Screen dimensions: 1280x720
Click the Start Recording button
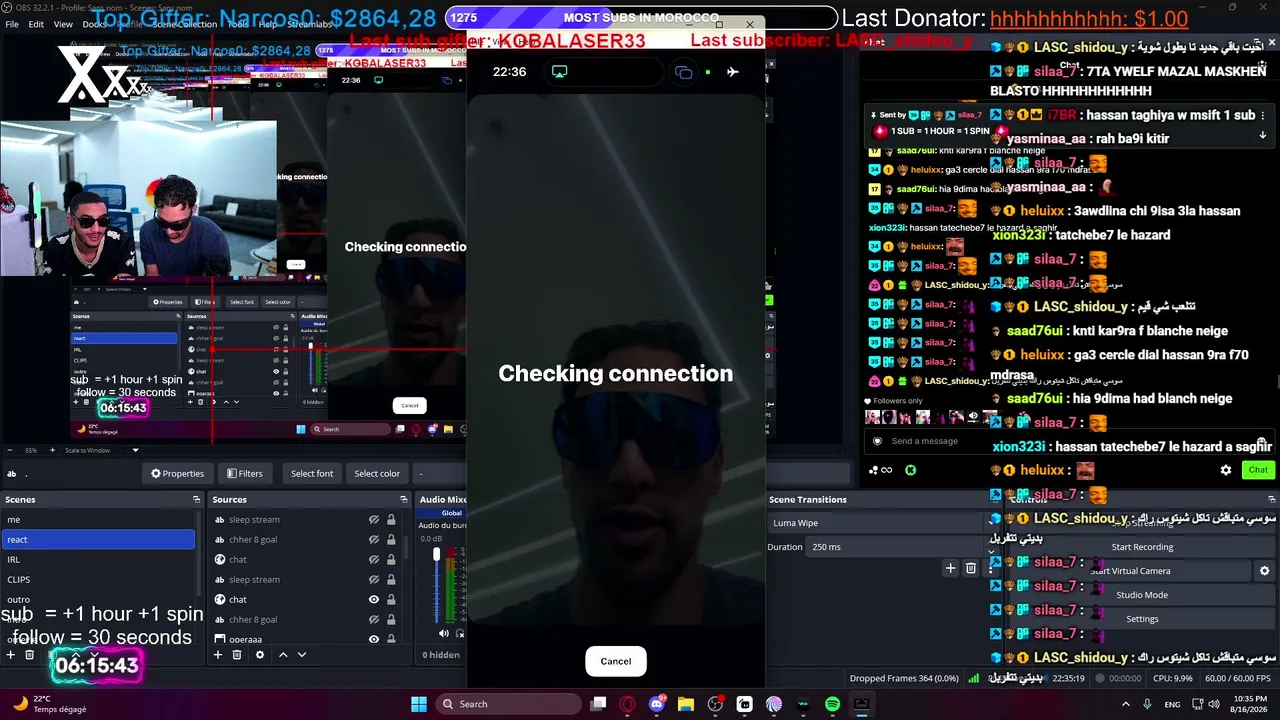[x=1142, y=547]
